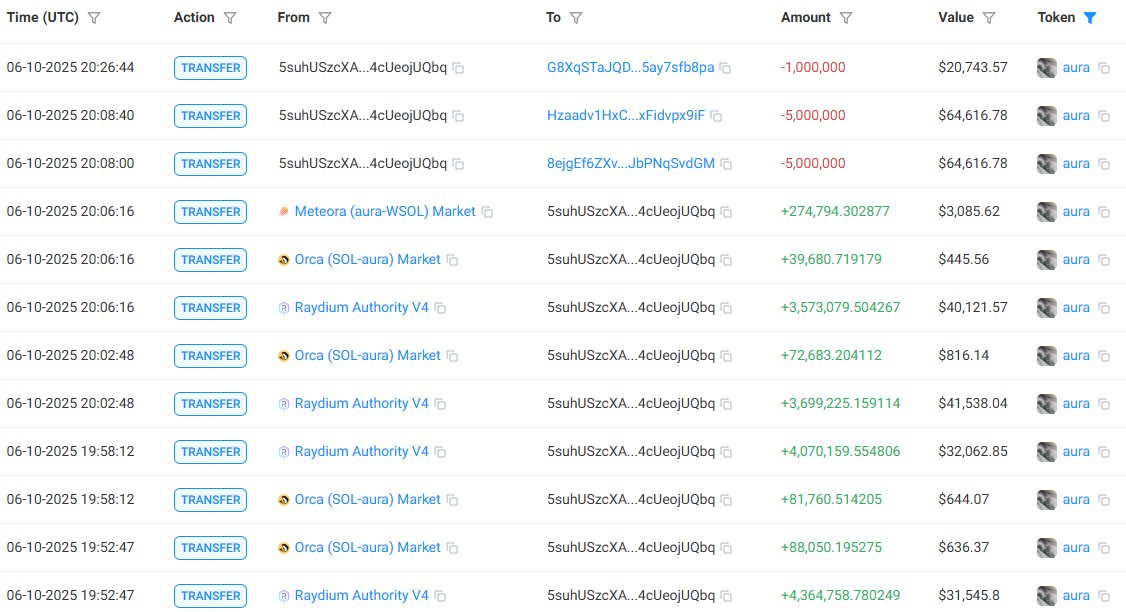Open the aura token link in top row

1076,68
